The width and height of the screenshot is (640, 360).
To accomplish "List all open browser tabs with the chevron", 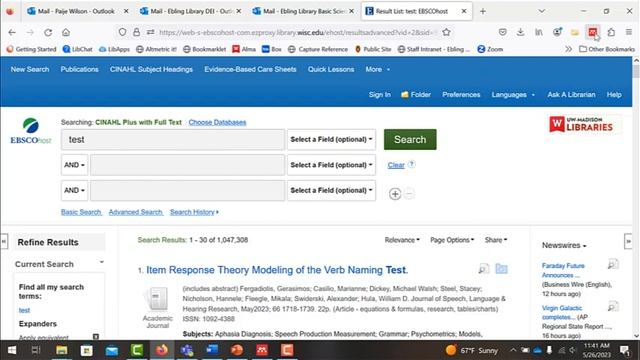I will 541,11.
